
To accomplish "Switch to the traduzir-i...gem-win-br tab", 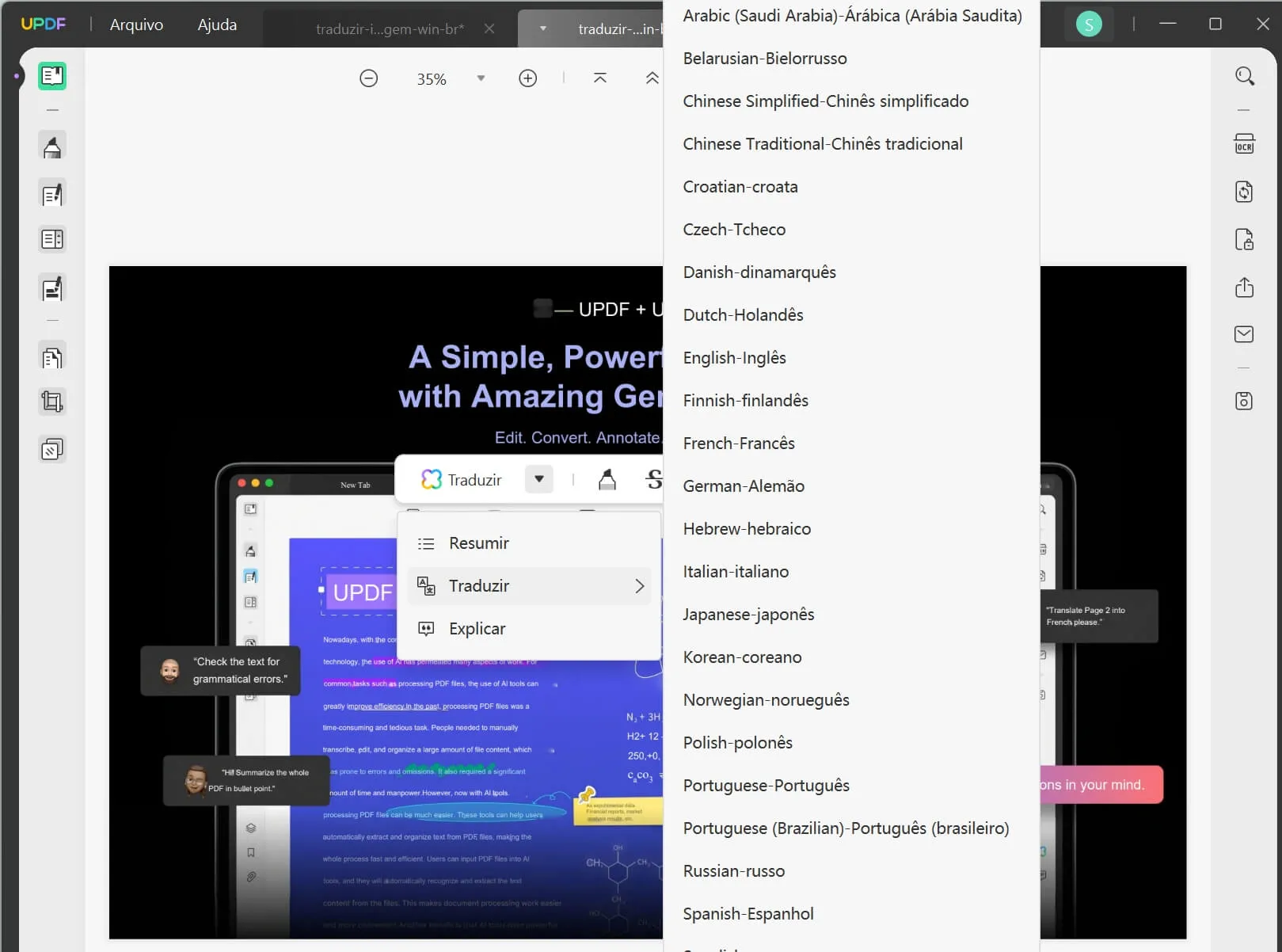I will (x=390, y=29).
